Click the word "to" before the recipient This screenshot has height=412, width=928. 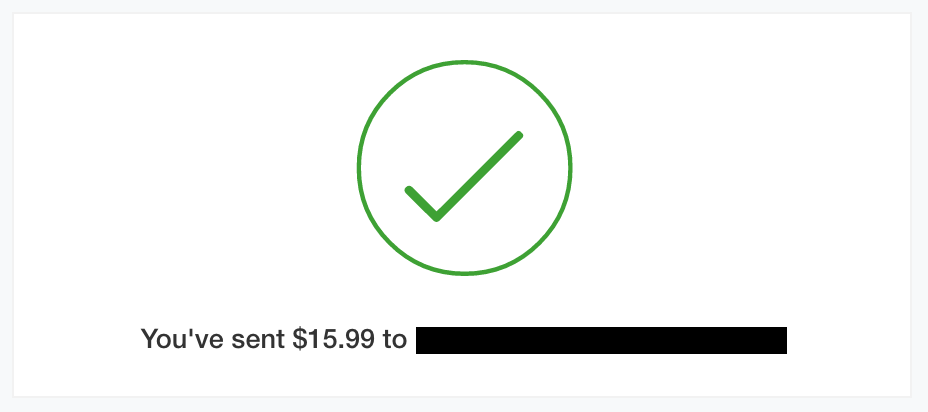pyautogui.click(x=394, y=340)
